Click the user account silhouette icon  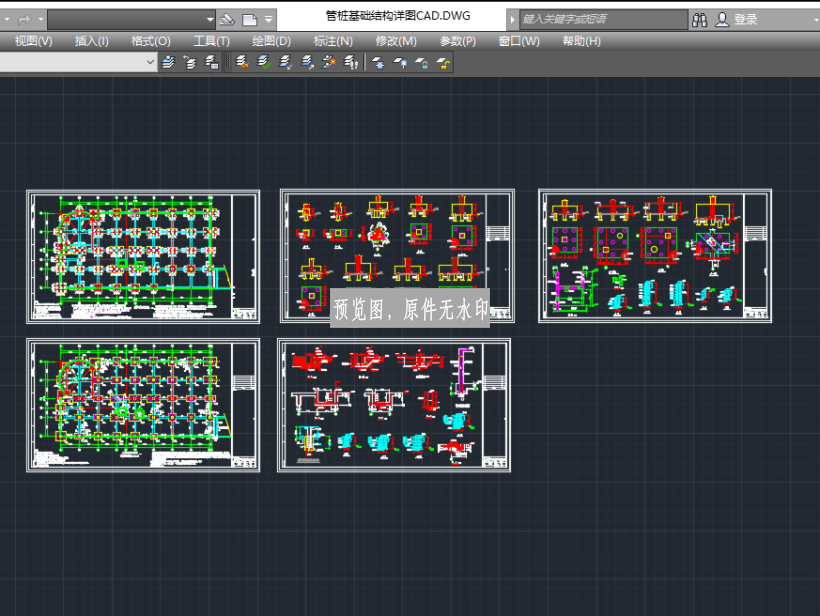(x=722, y=20)
